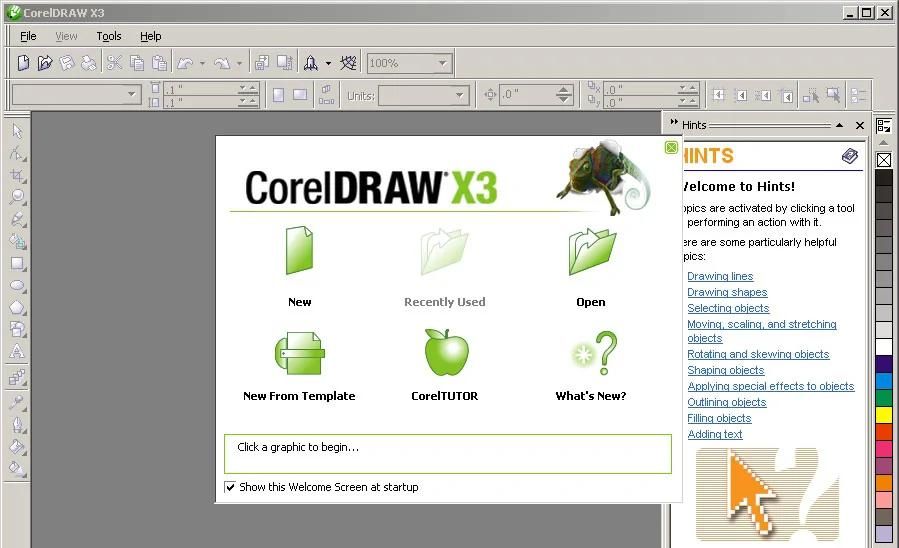This screenshot has width=899, height=548.
Task: Click the Undo arrow icon
Action: (185, 63)
